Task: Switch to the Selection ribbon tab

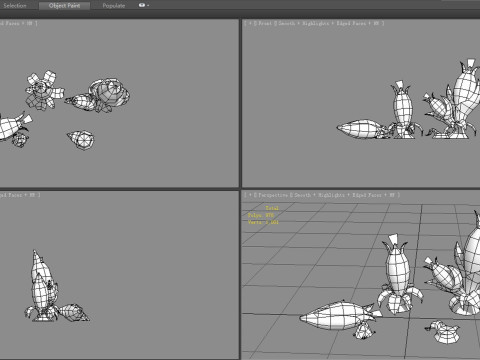Action: (x=14, y=6)
